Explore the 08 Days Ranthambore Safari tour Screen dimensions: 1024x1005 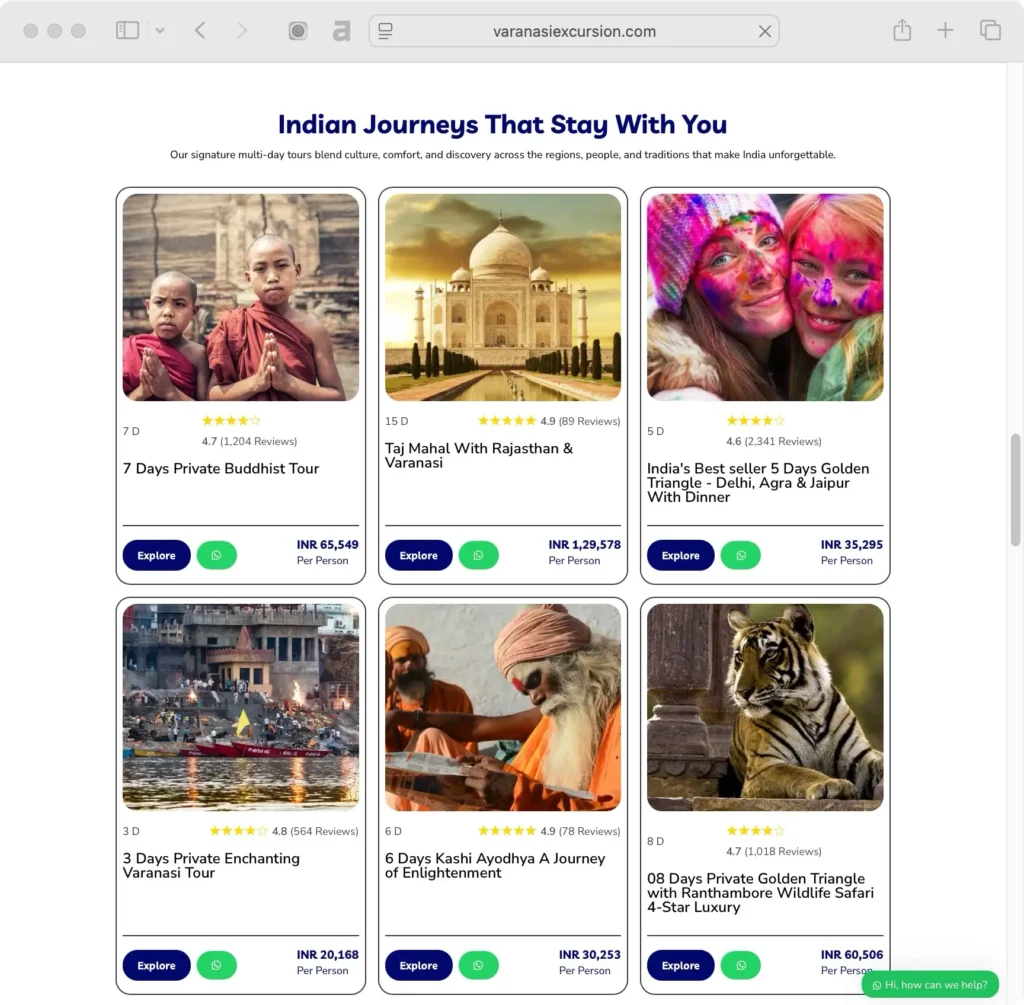(x=680, y=965)
